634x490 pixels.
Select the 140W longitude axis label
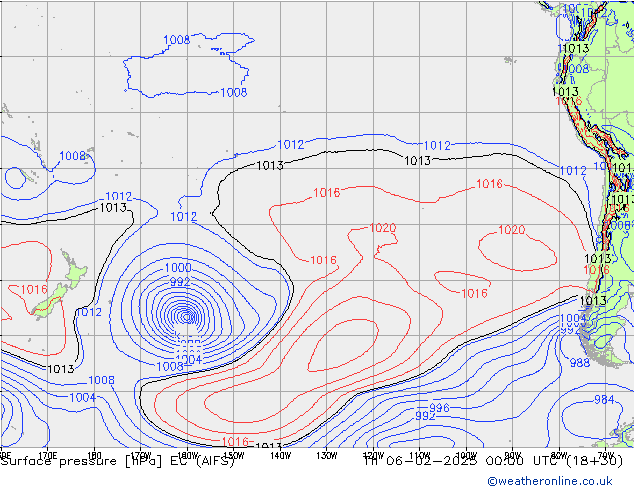[x=280, y=456]
